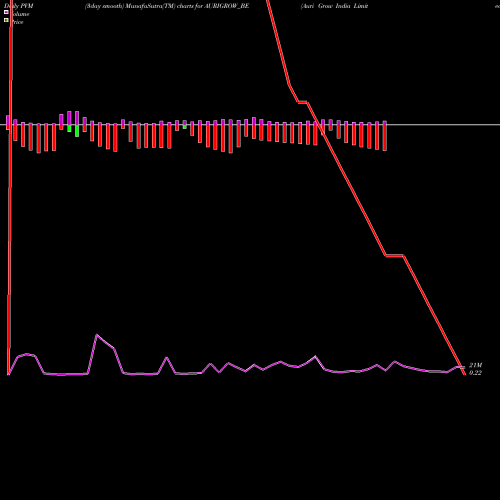The image size is (500, 500).
Task: Select the 'Price' legend label
Action: click(x=17, y=22)
